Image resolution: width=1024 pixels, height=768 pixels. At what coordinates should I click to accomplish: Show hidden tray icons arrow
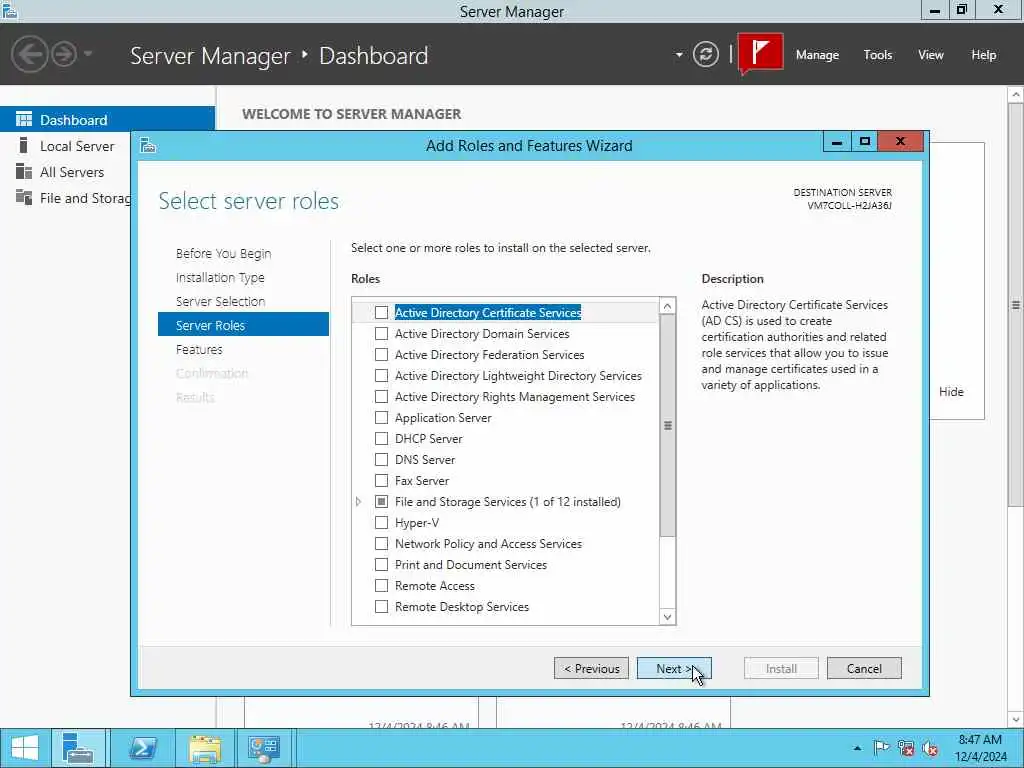(x=857, y=748)
